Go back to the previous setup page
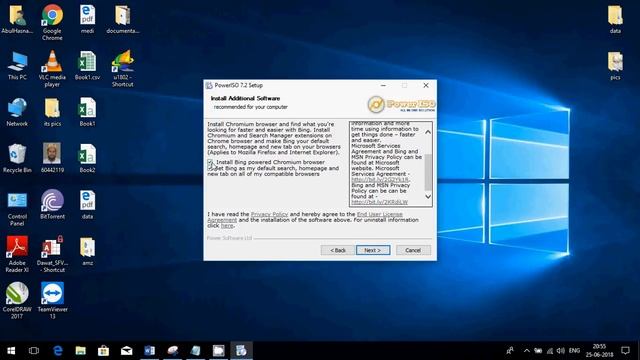640x360 pixels. pos(338,250)
